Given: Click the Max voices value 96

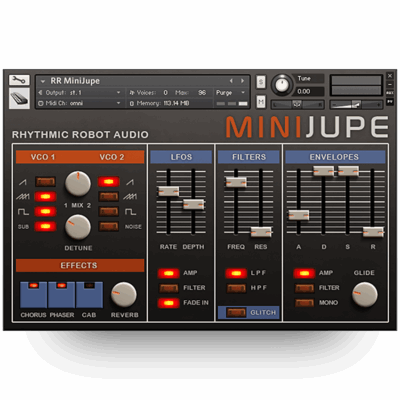Looking at the screenshot, I should point(202,93).
